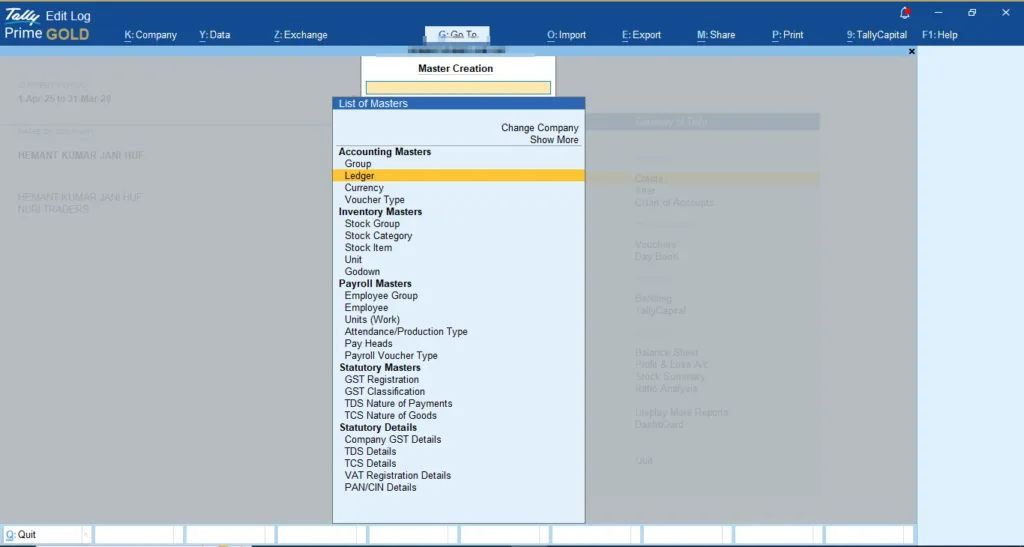Open the Z: Exchange menu
The width and height of the screenshot is (1024, 547).
click(300, 35)
